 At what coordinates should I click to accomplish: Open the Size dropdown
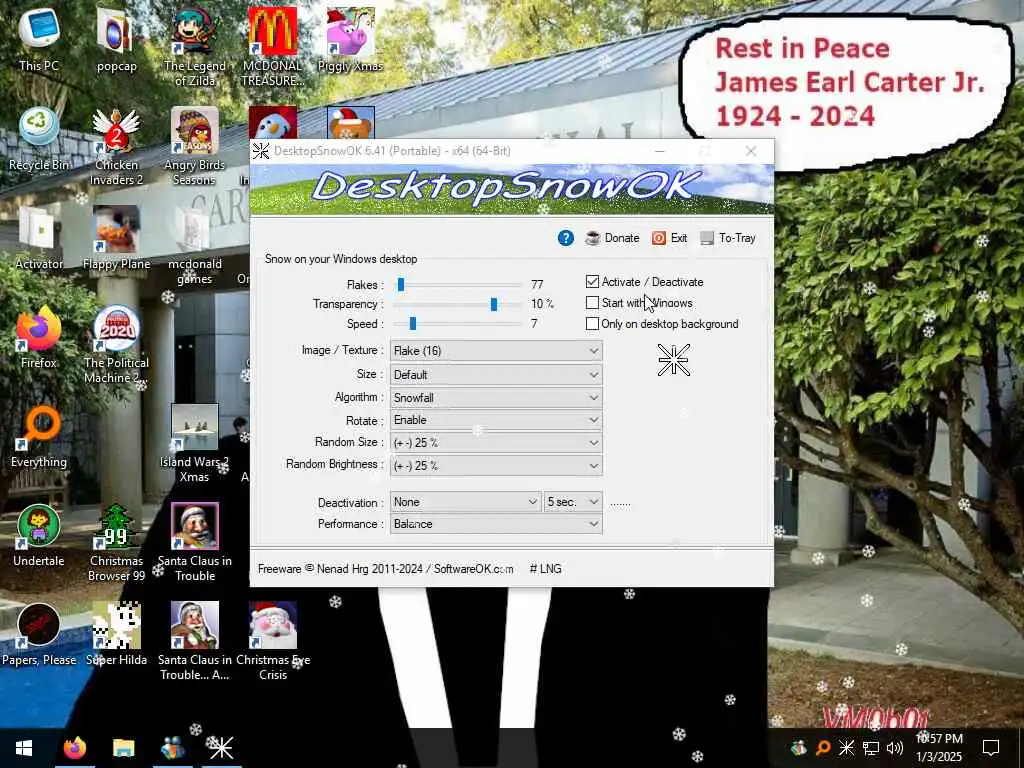(x=496, y=375)
